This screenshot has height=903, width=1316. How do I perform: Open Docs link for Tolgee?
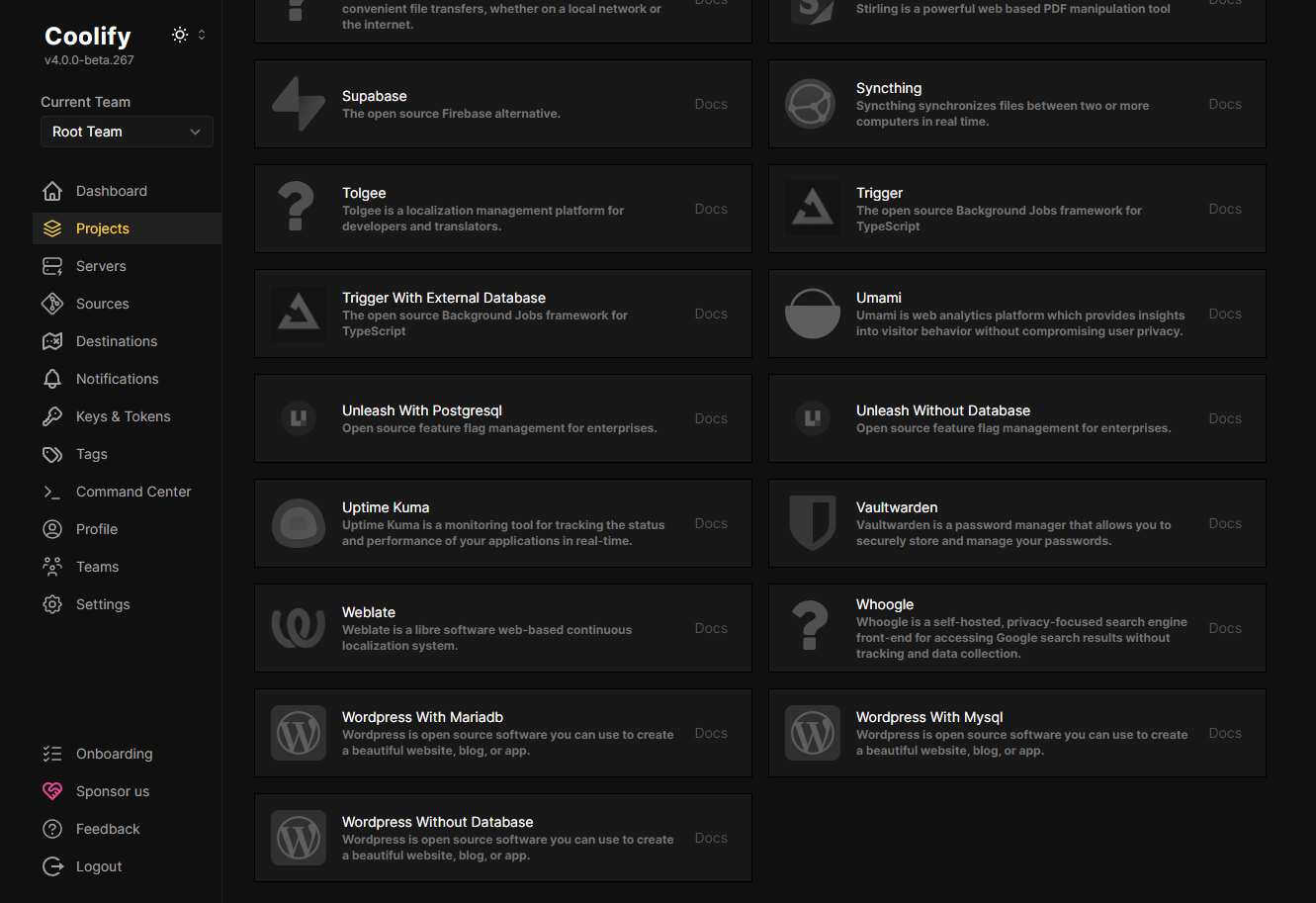[711, 209]
